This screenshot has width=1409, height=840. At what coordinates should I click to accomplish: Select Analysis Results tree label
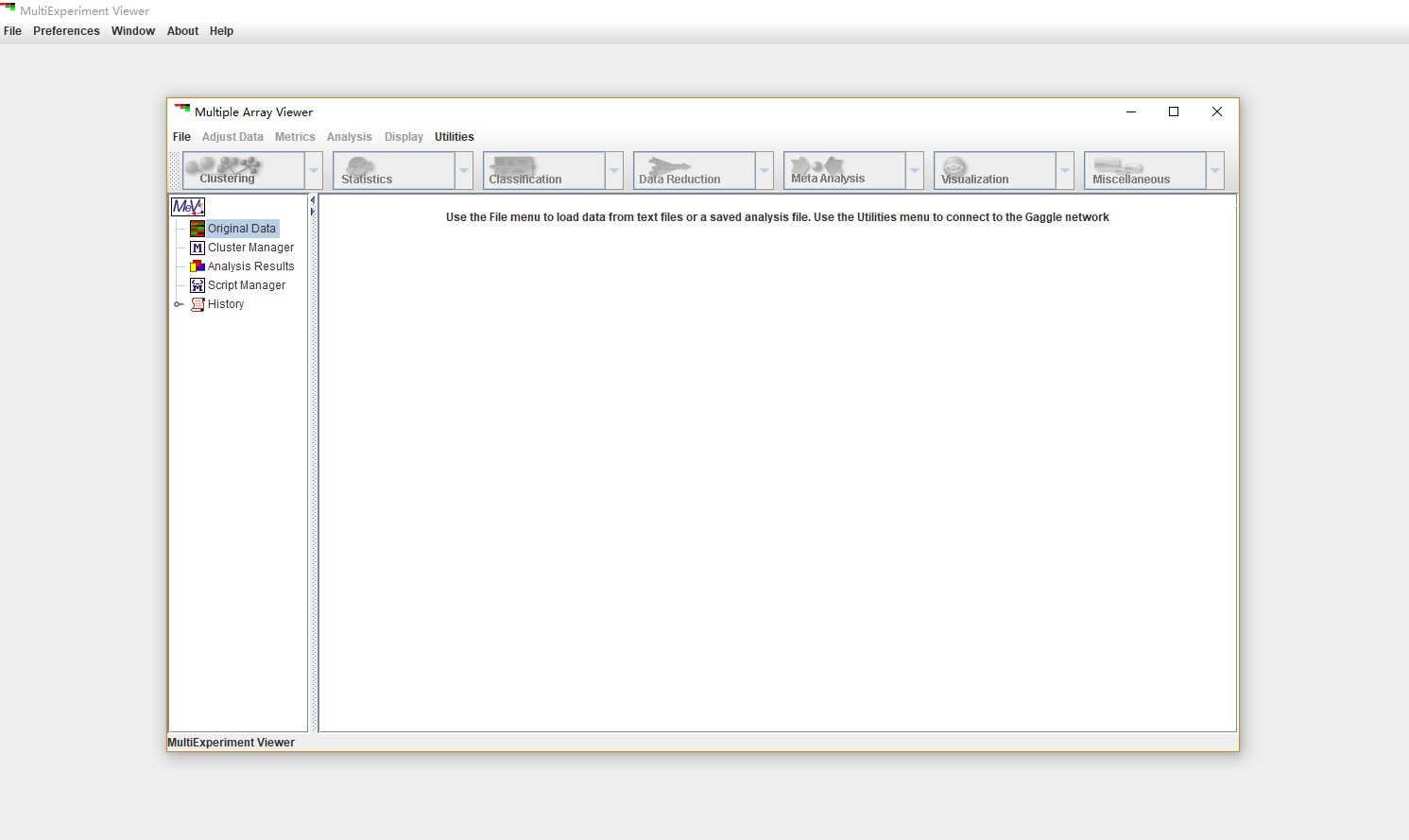(250, 266)
